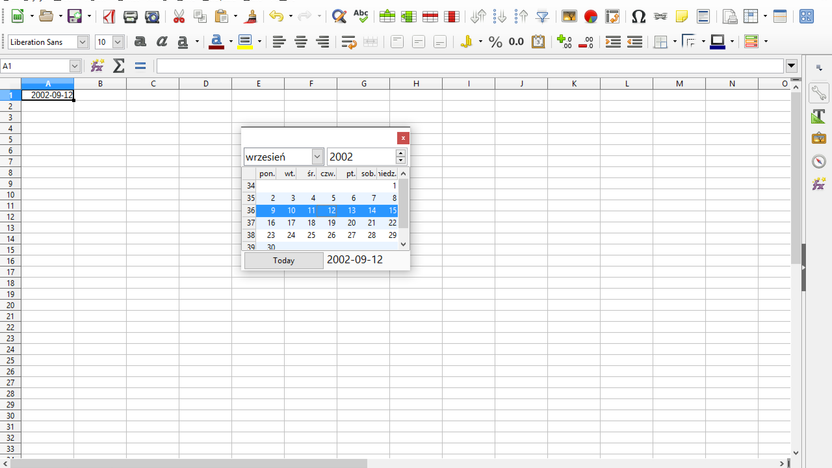
Task: Insert special character Omega icon
Action: point(639,16)
